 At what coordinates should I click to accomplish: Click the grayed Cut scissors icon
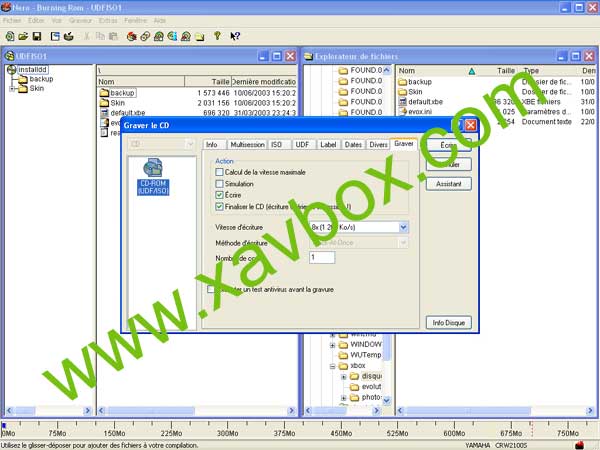[x=87, y=36]
